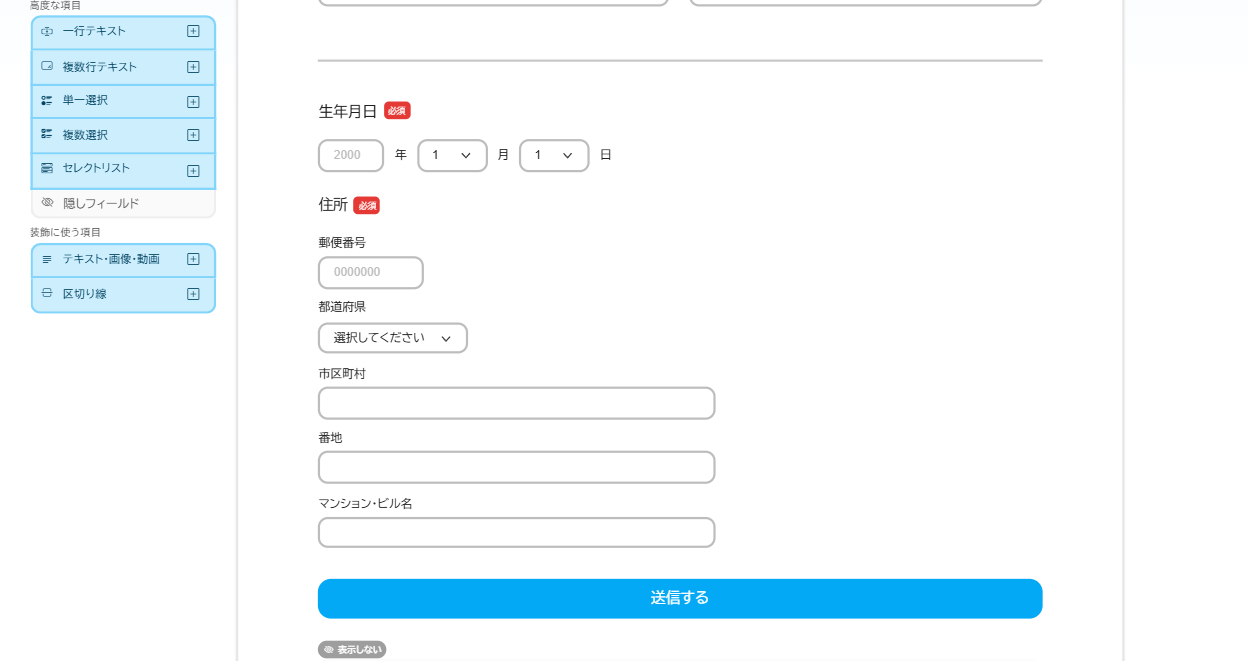
Task: Click the 隠しフィールド eye-slash icon
Action: 47,203
